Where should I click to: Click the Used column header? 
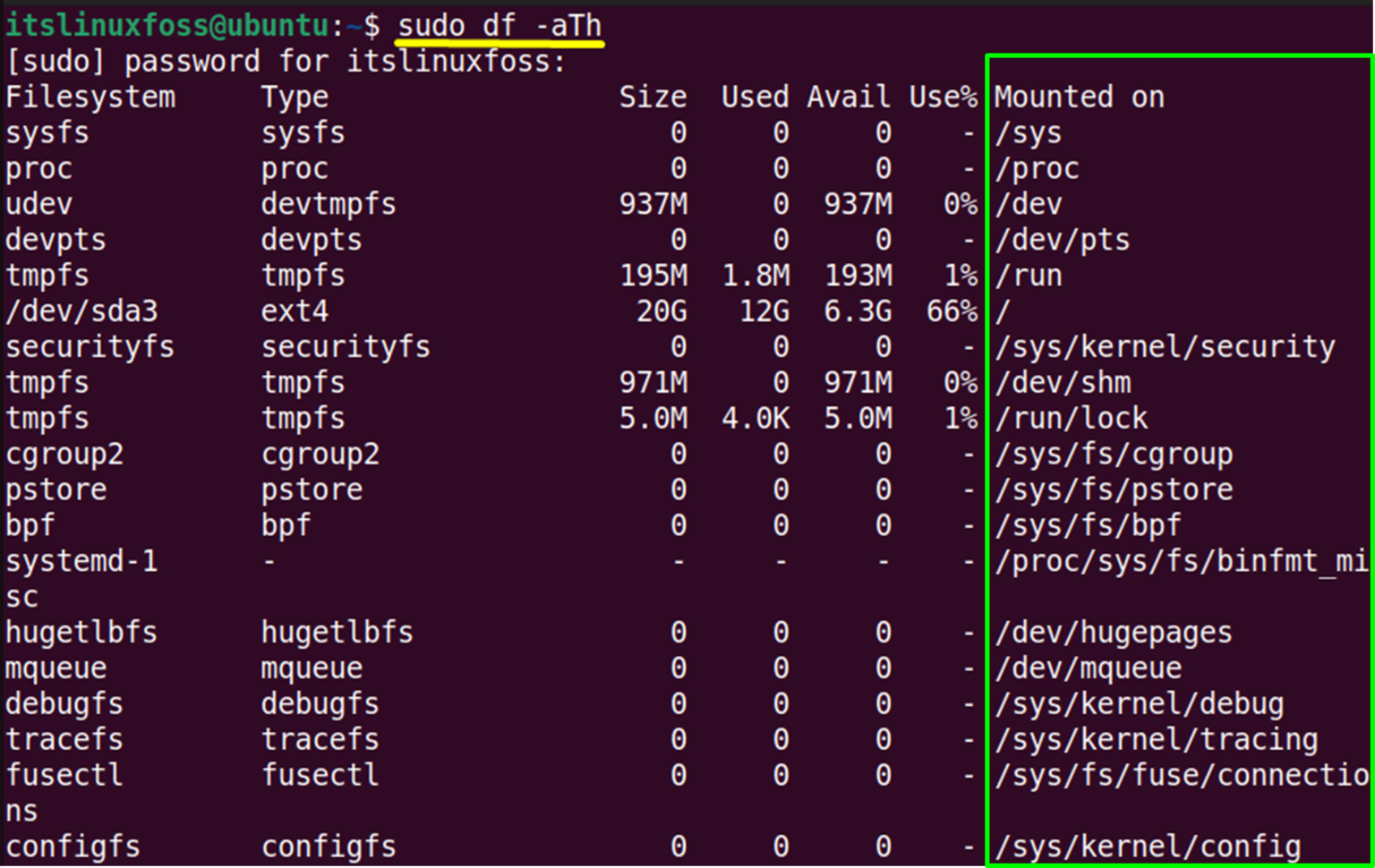click(755, 97)
